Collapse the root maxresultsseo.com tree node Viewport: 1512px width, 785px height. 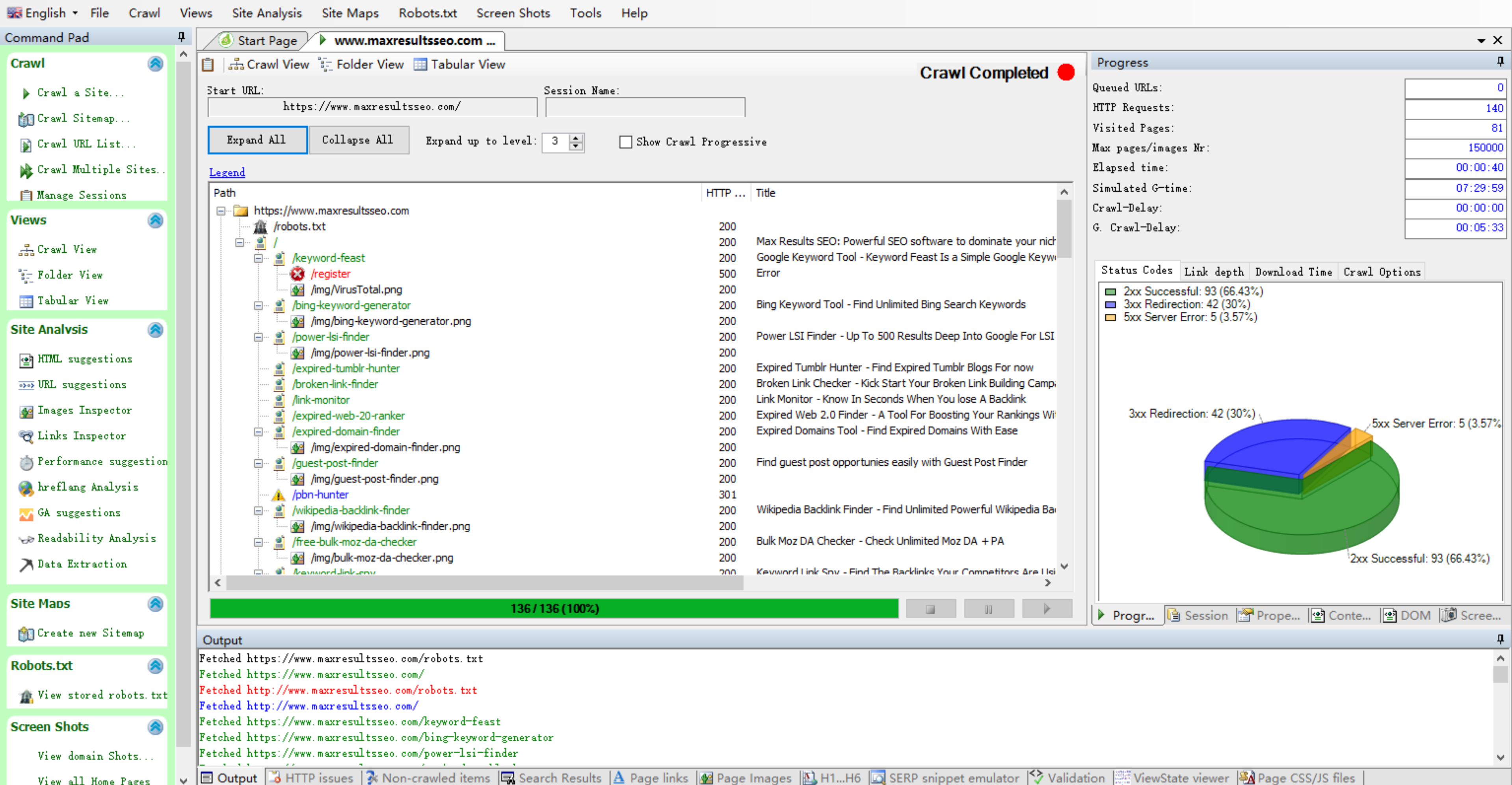[x=221, y=211]
